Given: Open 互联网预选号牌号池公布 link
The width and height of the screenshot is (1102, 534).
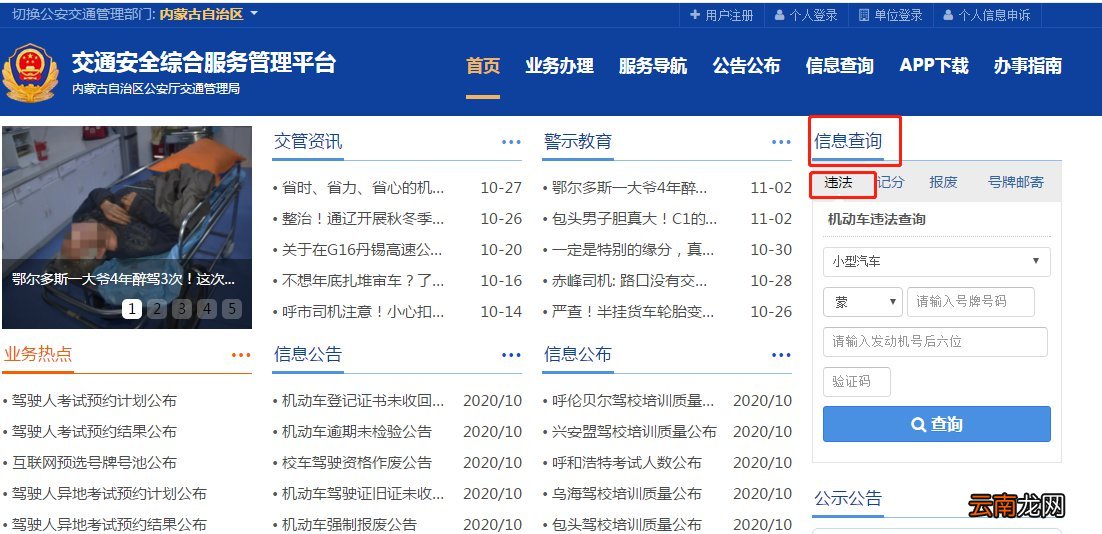Looking at the screenshot, I should coord(93,462).
